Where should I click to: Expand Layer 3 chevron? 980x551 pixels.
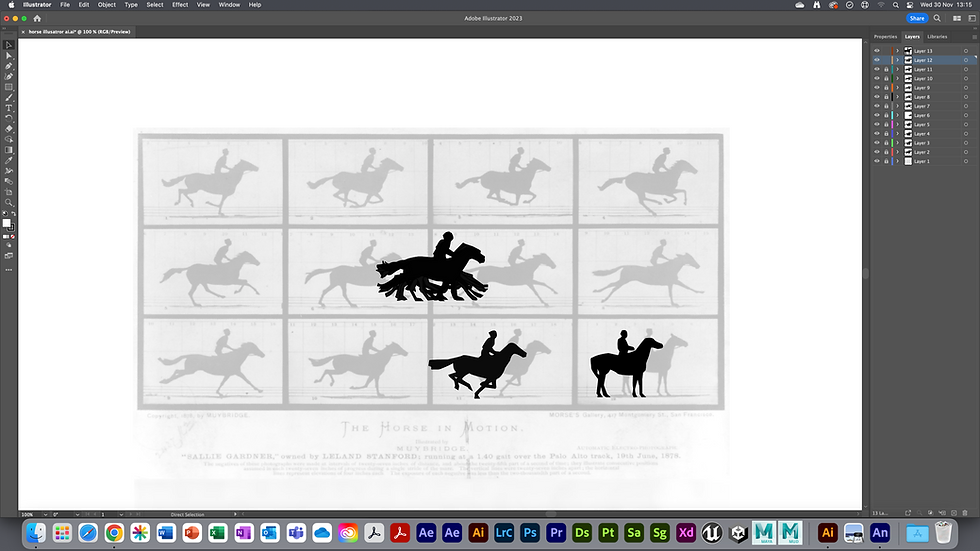tap(898, 143)
